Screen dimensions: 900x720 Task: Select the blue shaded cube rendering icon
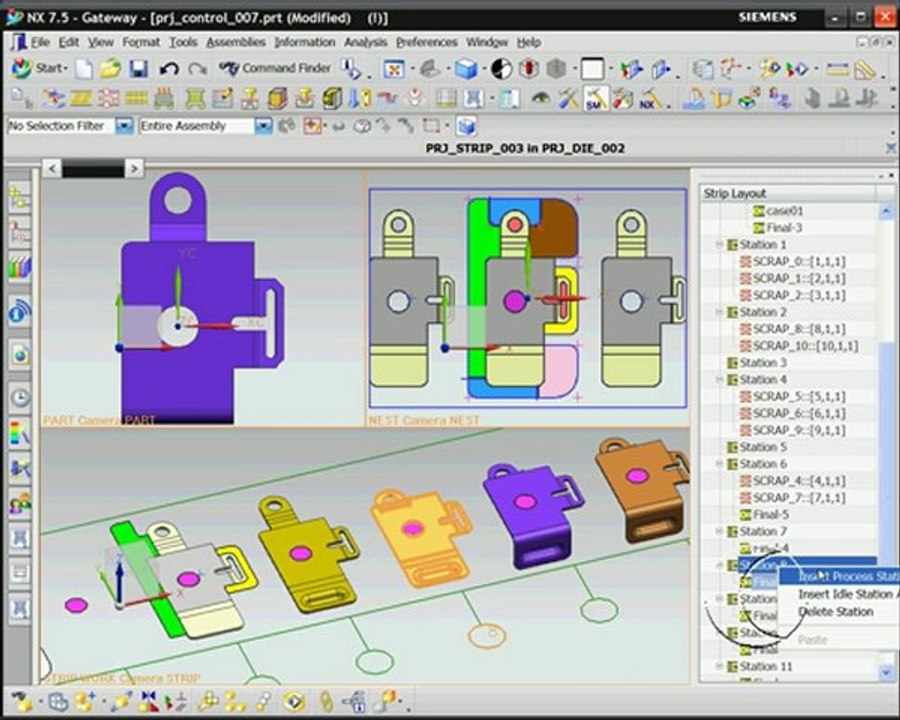(466, 69)
